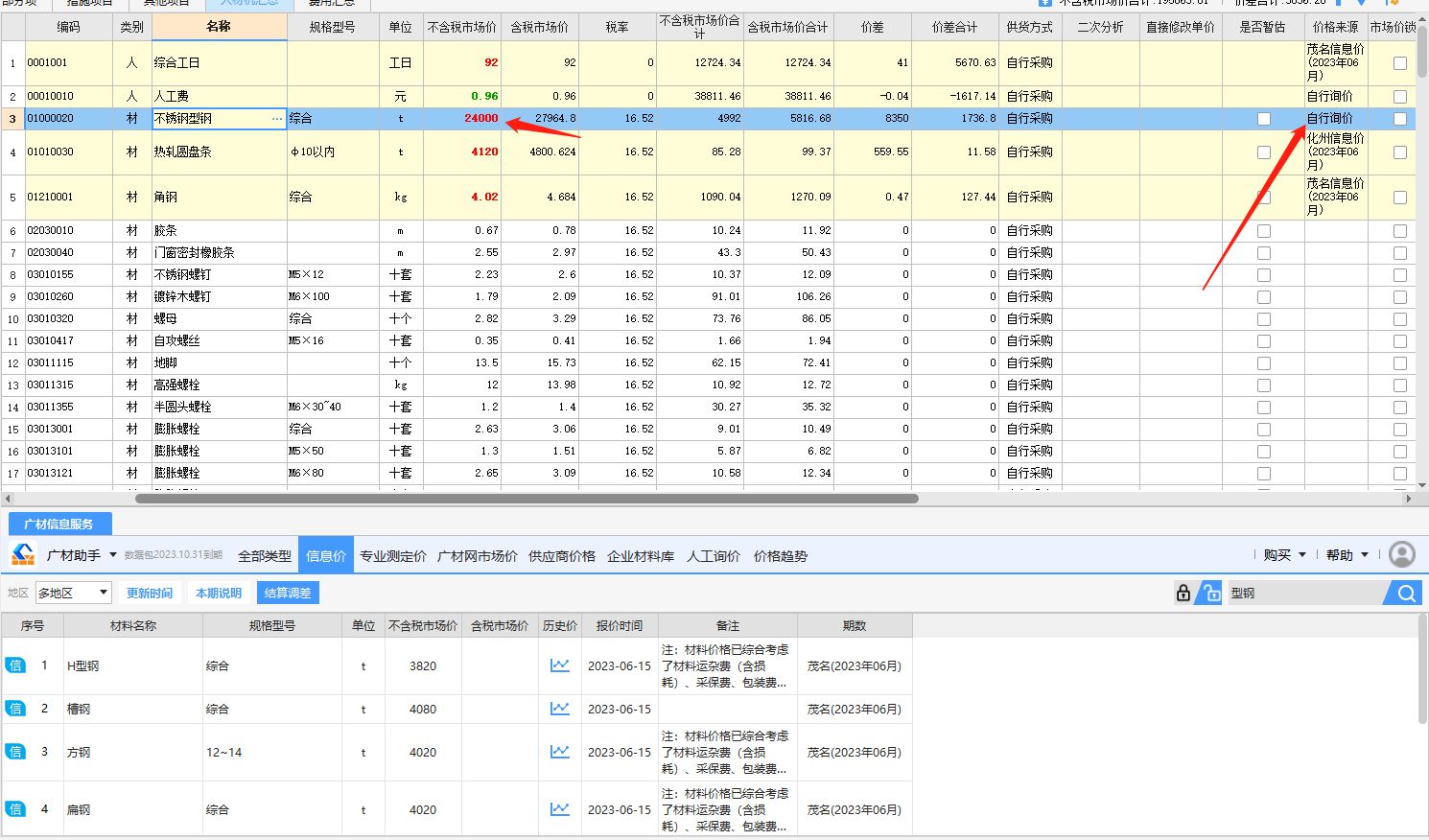Viewport: 1429px width, 840px height.
Task: Switch to 专业测定价 tab
Action: (393, 556)
